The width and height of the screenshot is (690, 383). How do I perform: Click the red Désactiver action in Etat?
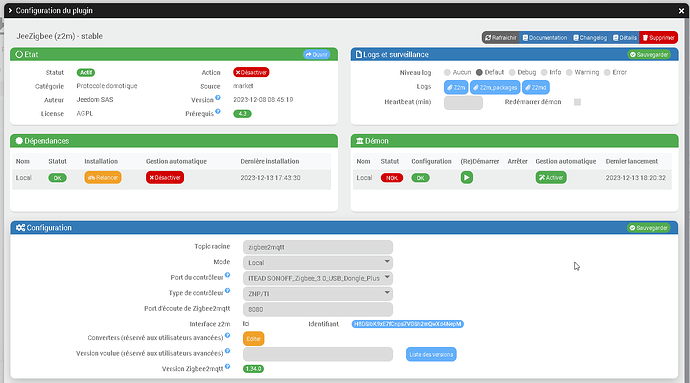251,72
